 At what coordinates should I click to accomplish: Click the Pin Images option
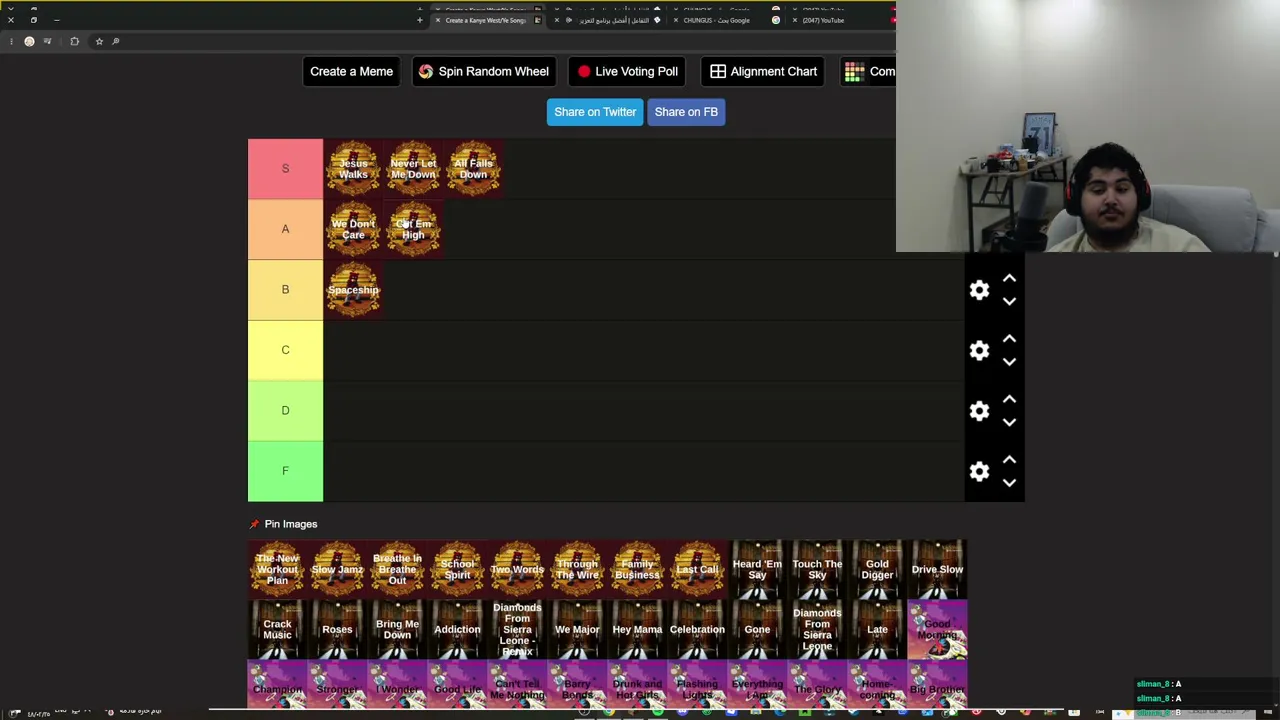click(283, 524)
